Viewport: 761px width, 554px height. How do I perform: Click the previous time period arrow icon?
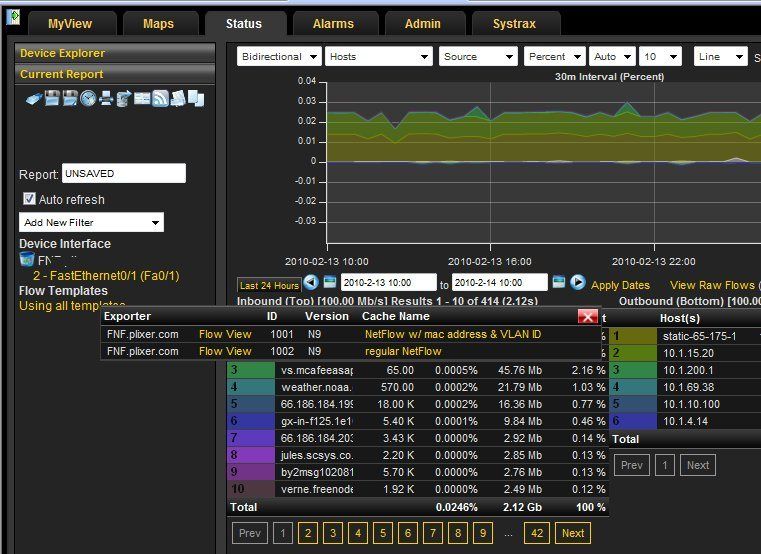[311, 282]
